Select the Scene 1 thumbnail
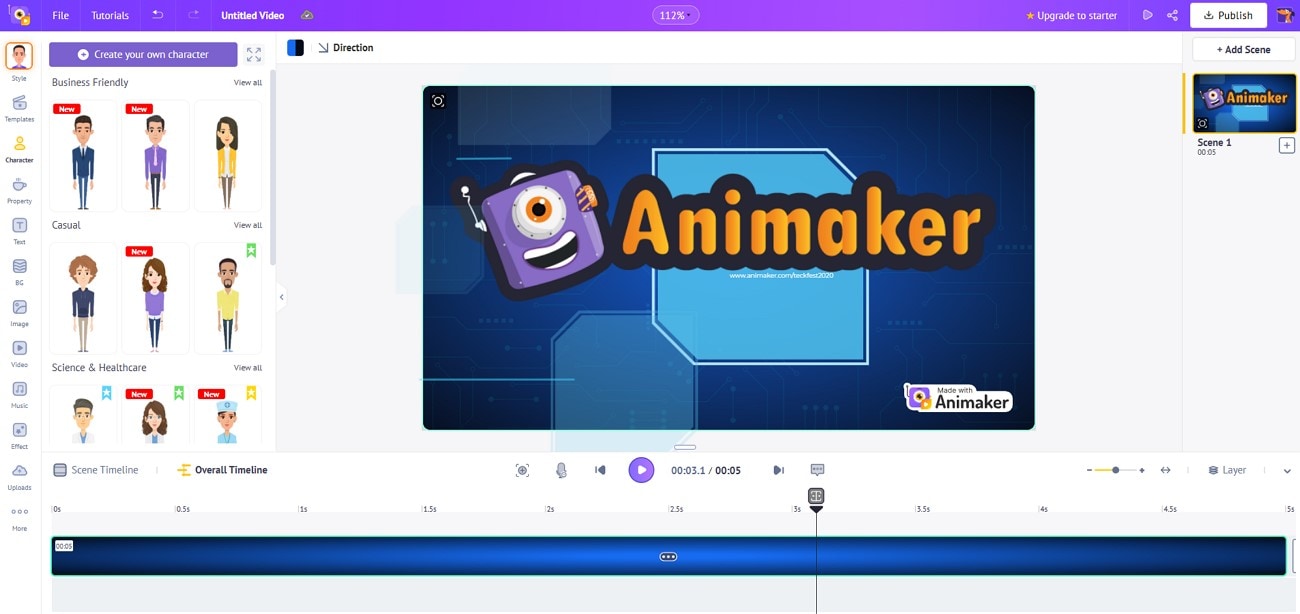Viewport: 1300px width, 614px height. click(x=1244, y=103)
